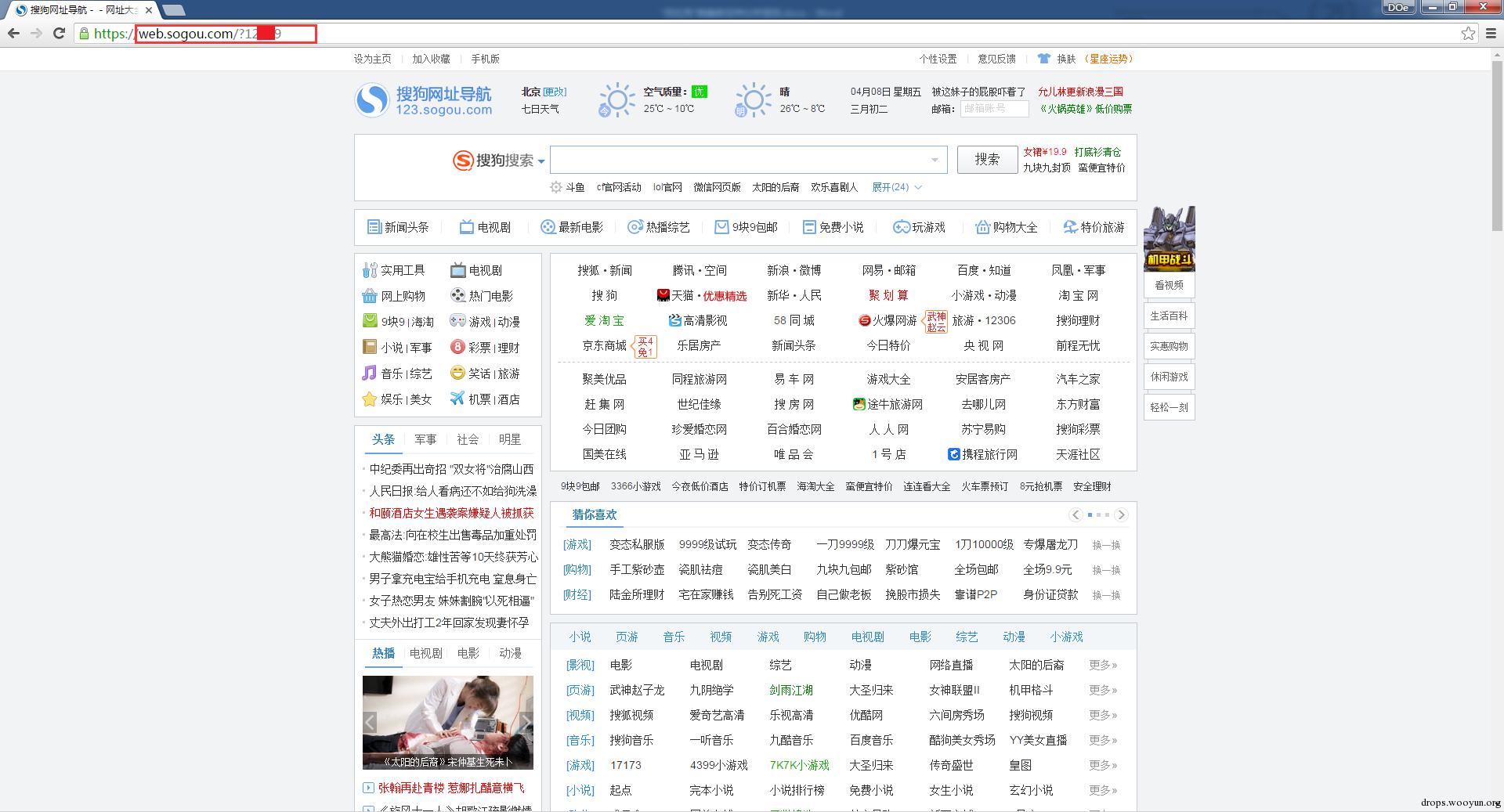
Task: Click the browser reload icon
Action: 59,33
